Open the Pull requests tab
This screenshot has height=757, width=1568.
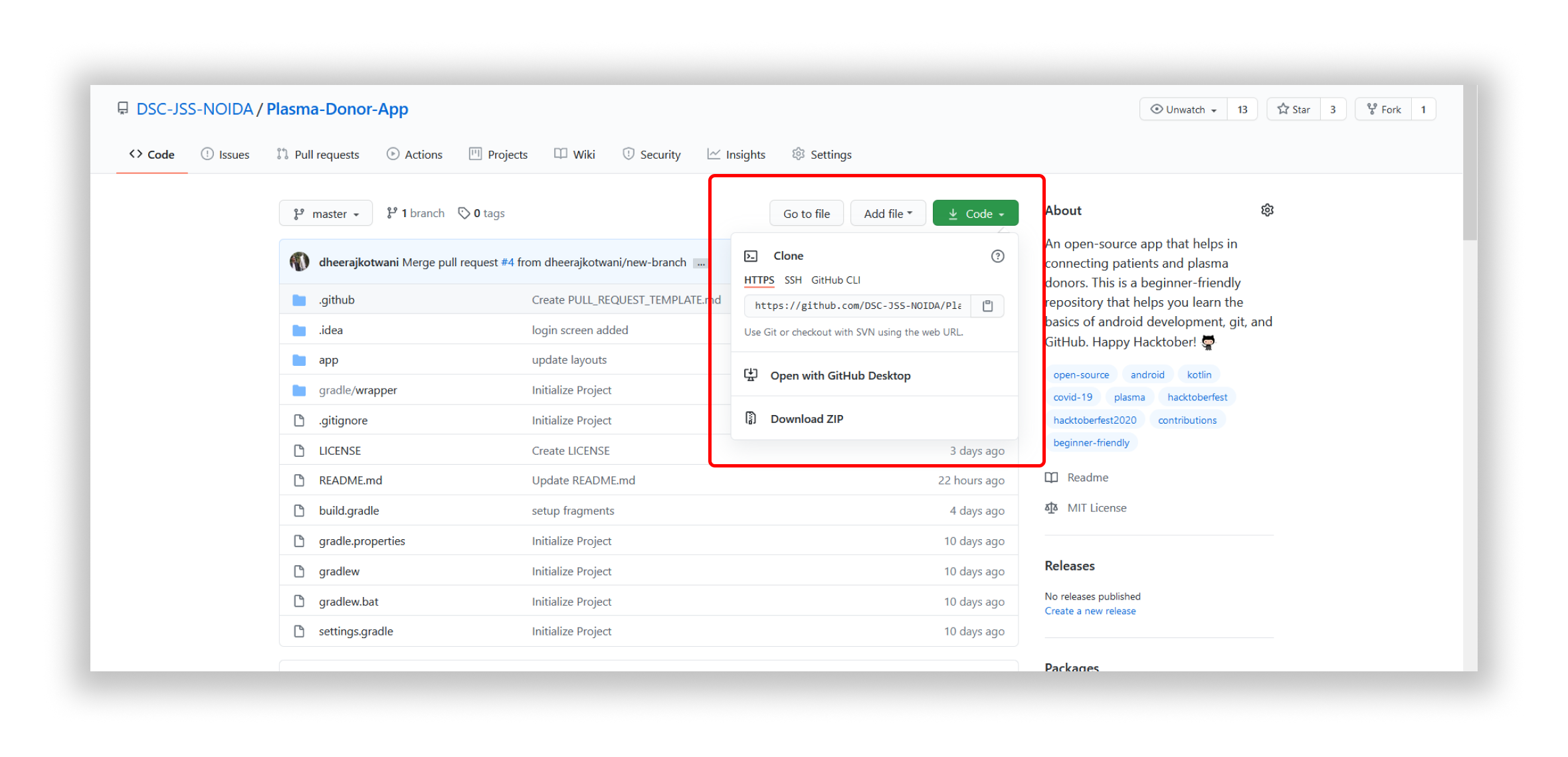pyautogui.click(x=318, y=155)
